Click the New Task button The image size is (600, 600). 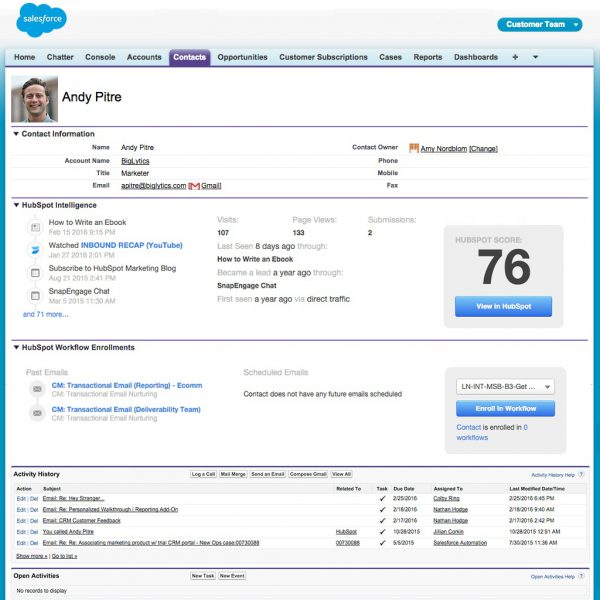coord(203,576)
